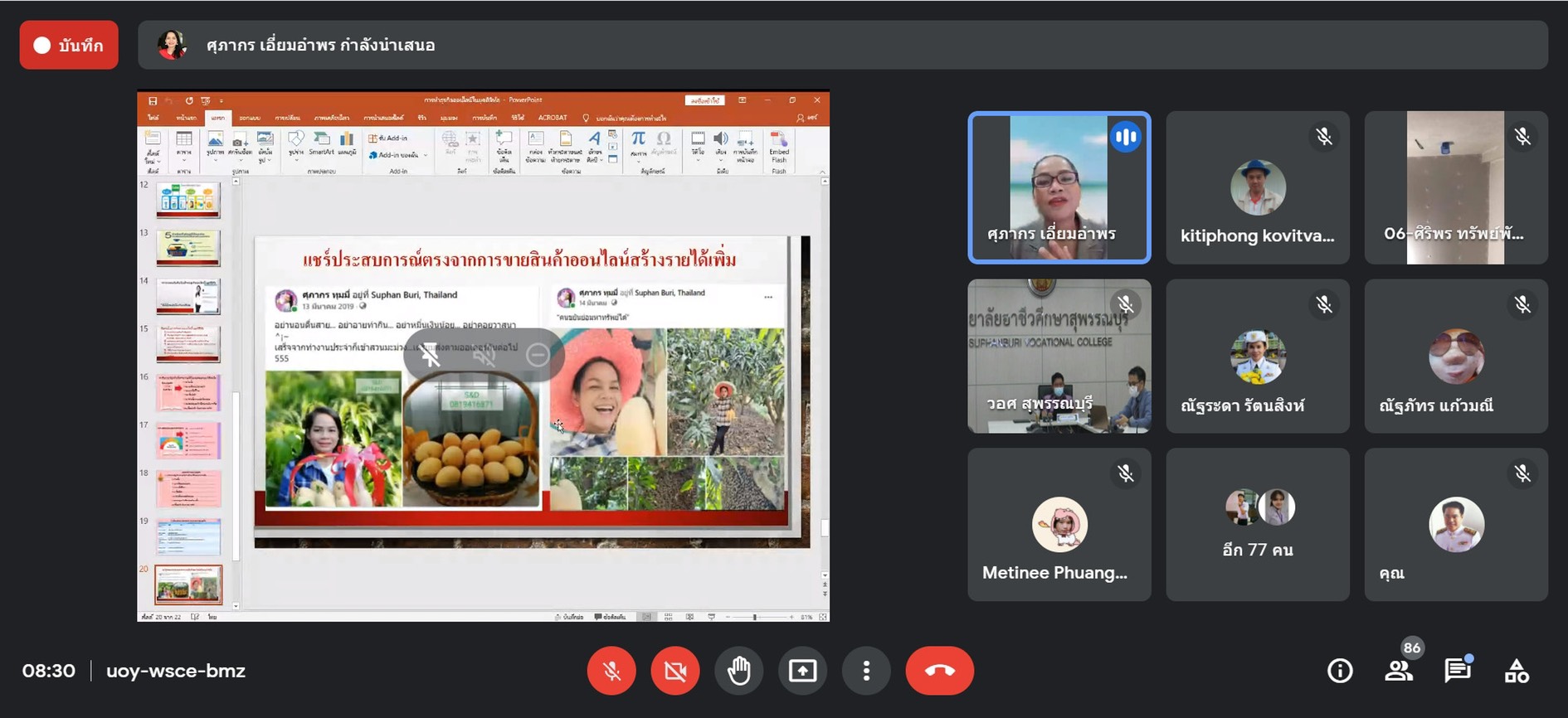
Task: Adjust the PowerPoint zoom slider
Action: pyautogui.click(x=754, y=617)
